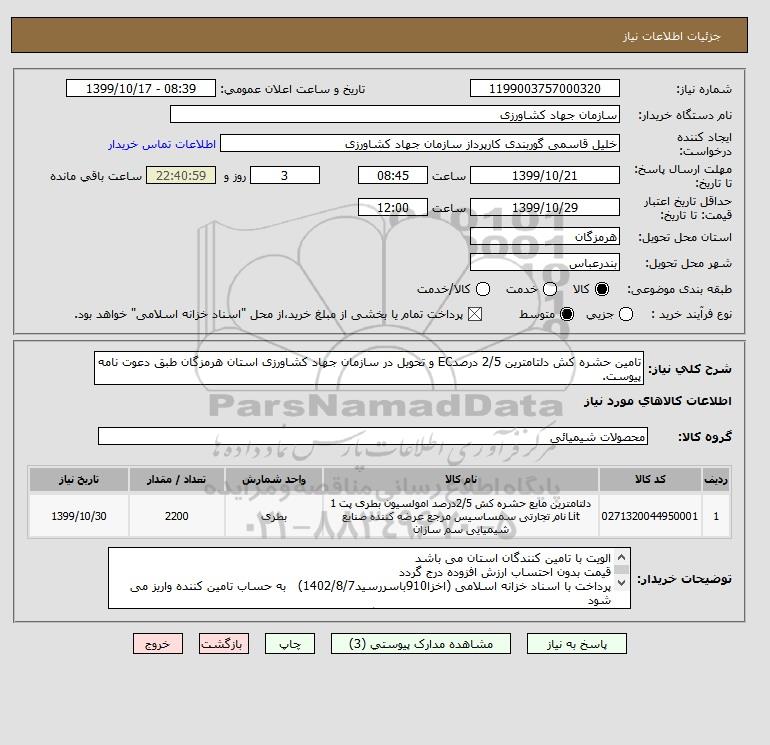Click scroll down arrow in توضیحات خریدار box
This screenshot has width=770, height=745.
click(621, 583)
